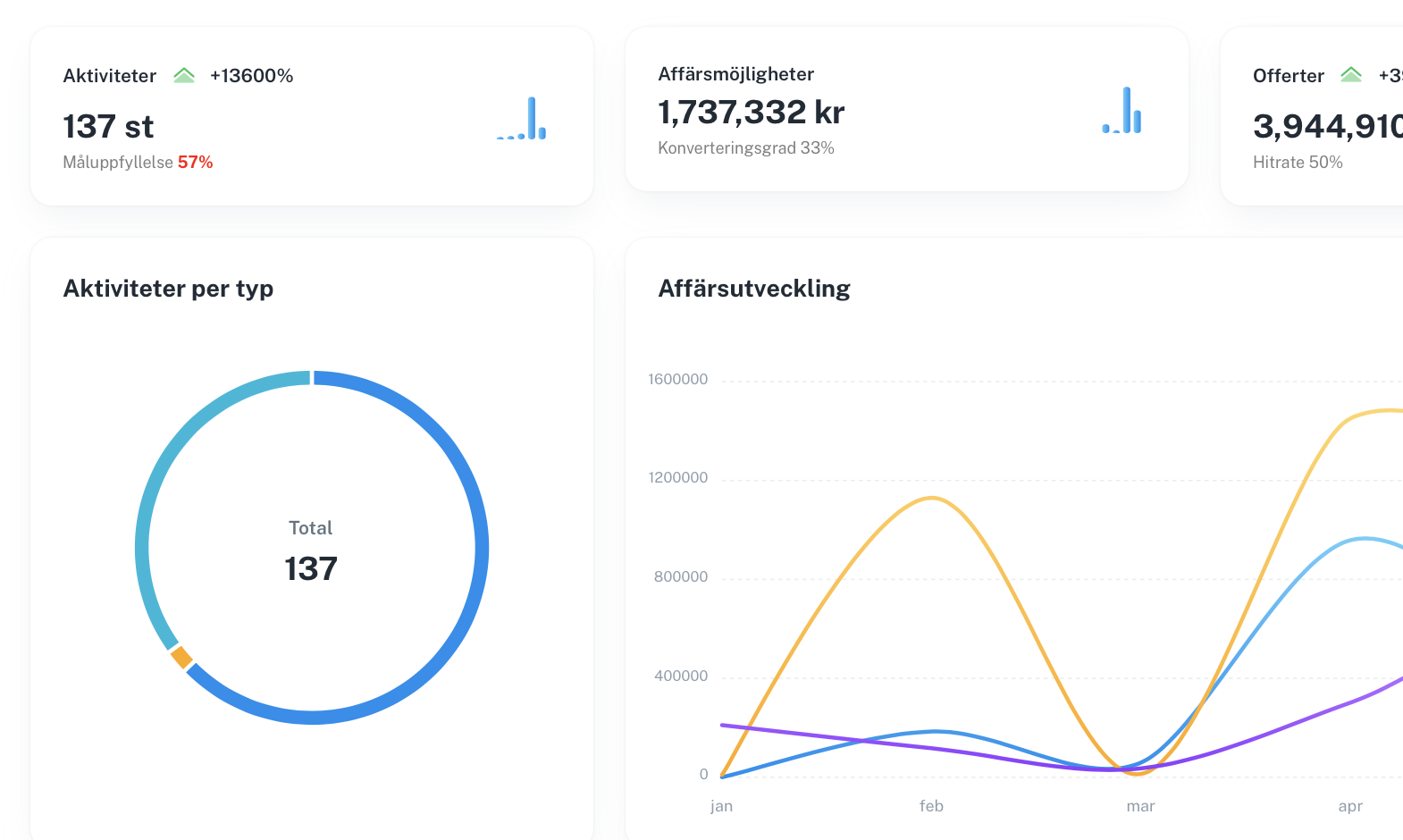
Task: Click the green up-arrow trend icon beside Aktiviteter
Action: (x=184, y=75)
